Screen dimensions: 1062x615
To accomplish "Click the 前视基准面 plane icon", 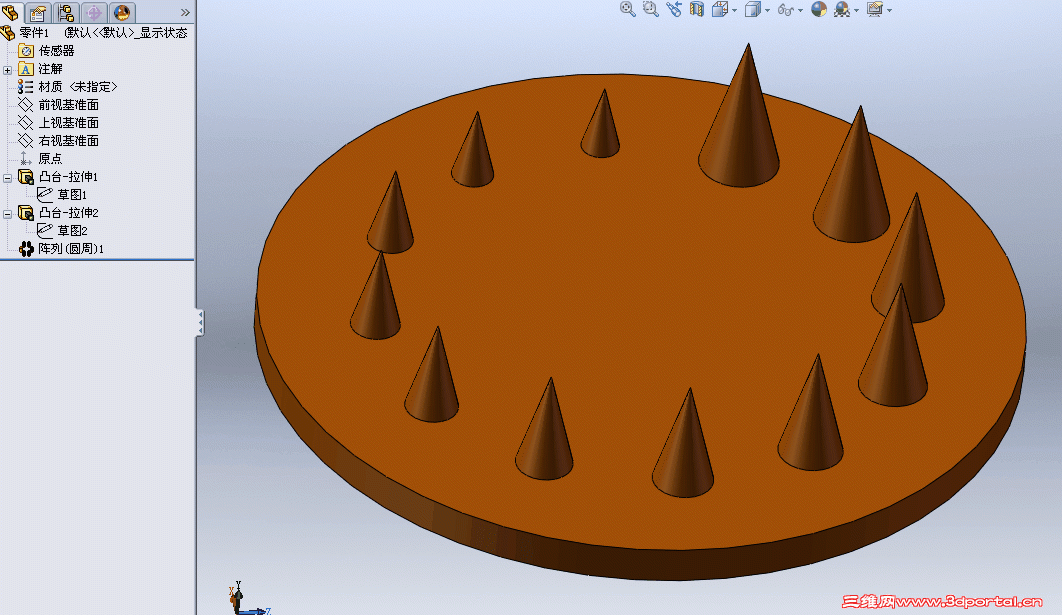I will pyautogui.click(x=26, y=105).
